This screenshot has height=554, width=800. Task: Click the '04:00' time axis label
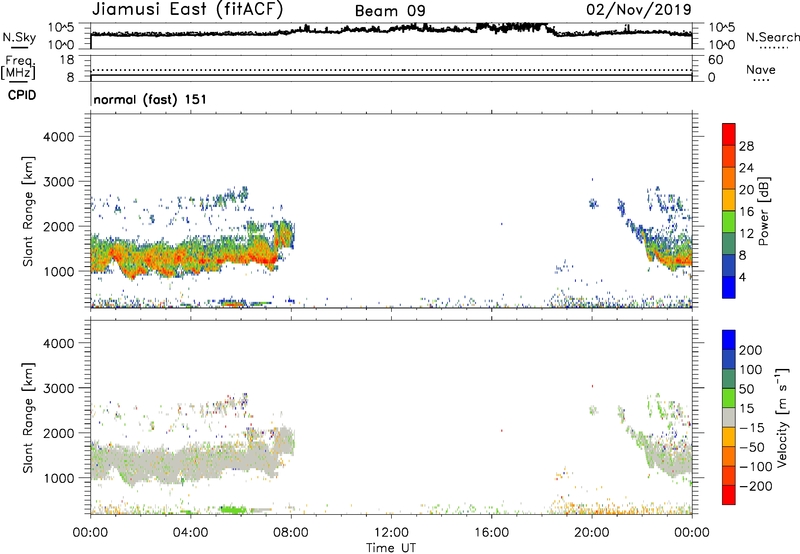190,533
